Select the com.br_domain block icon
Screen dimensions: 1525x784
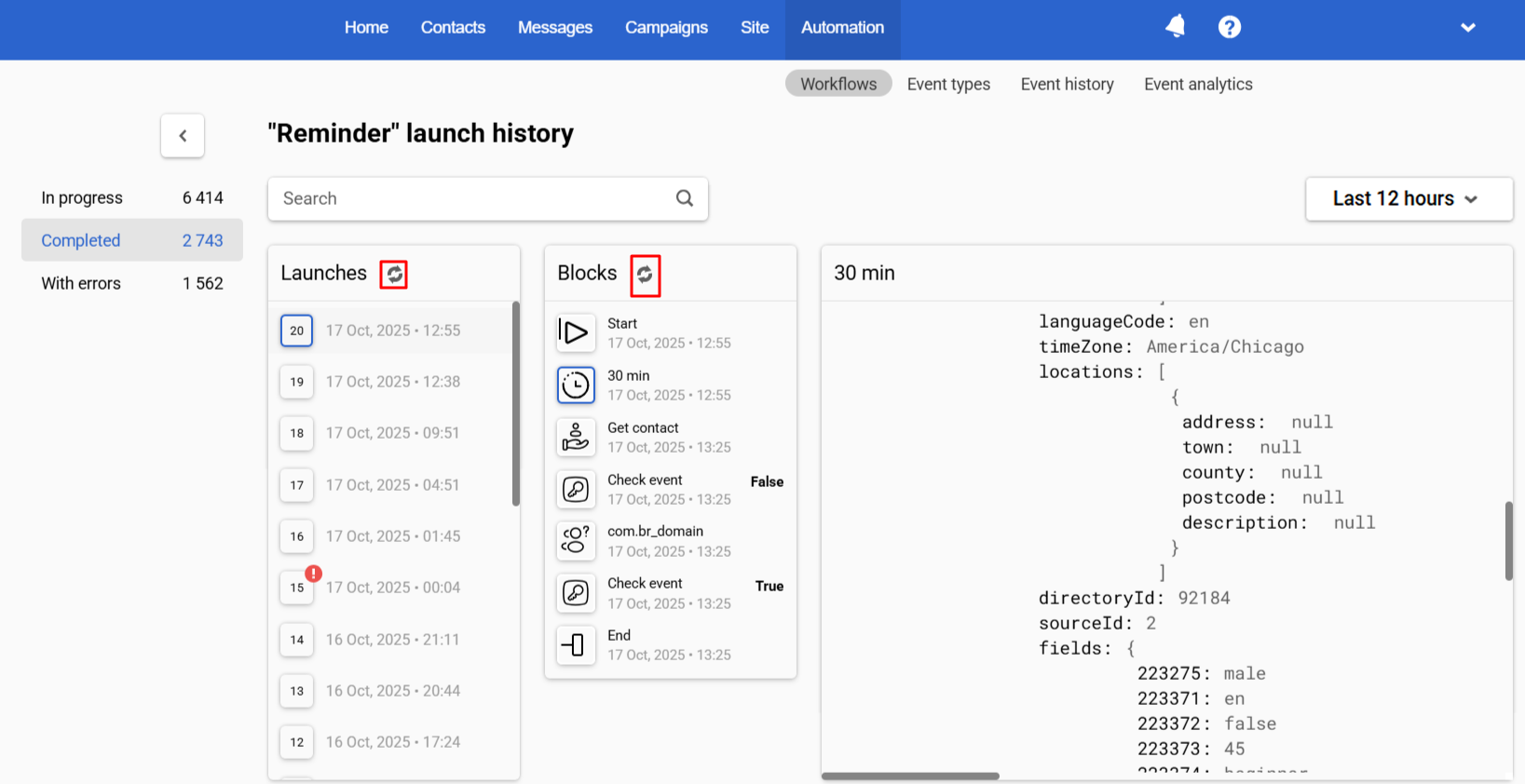(x=576, y=541)
